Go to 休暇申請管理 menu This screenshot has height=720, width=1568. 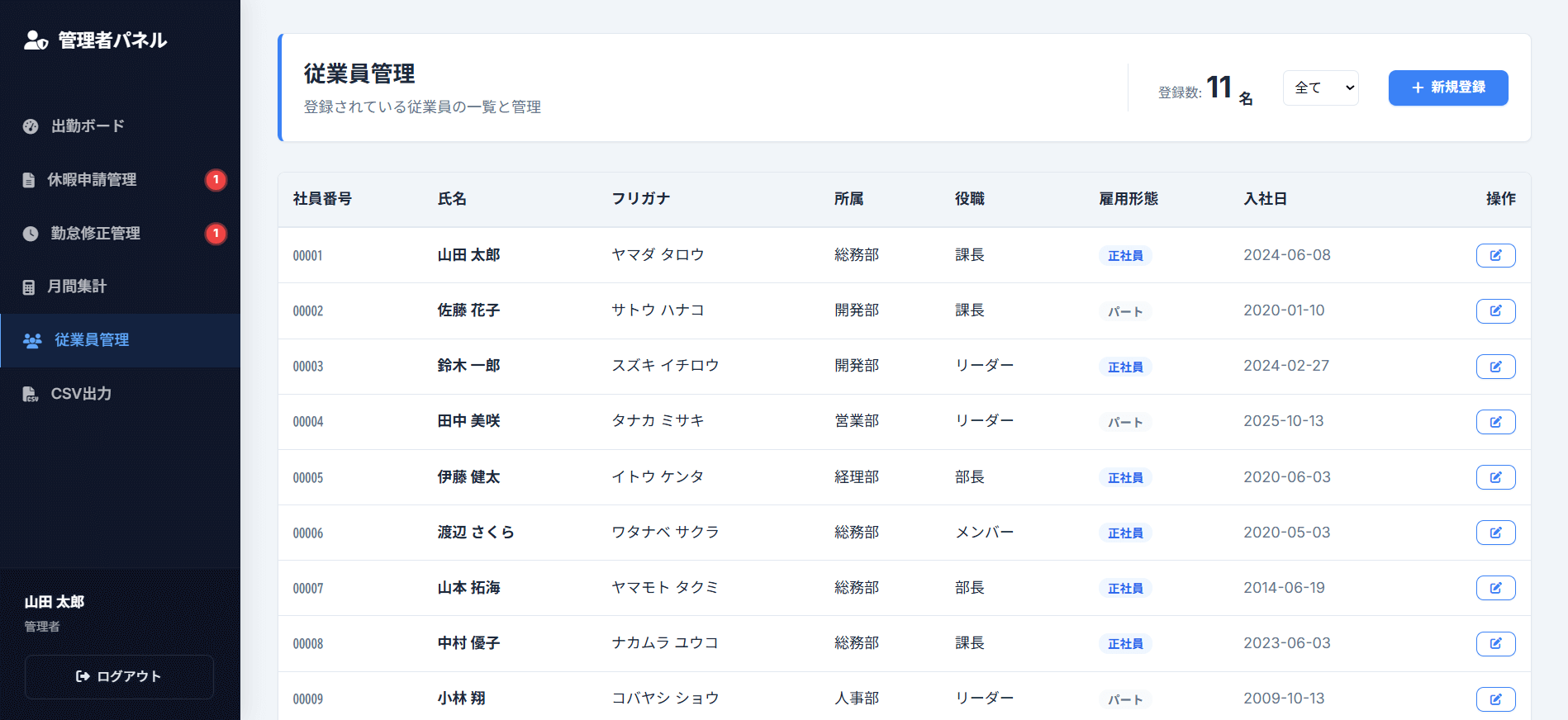coord(92,180)
